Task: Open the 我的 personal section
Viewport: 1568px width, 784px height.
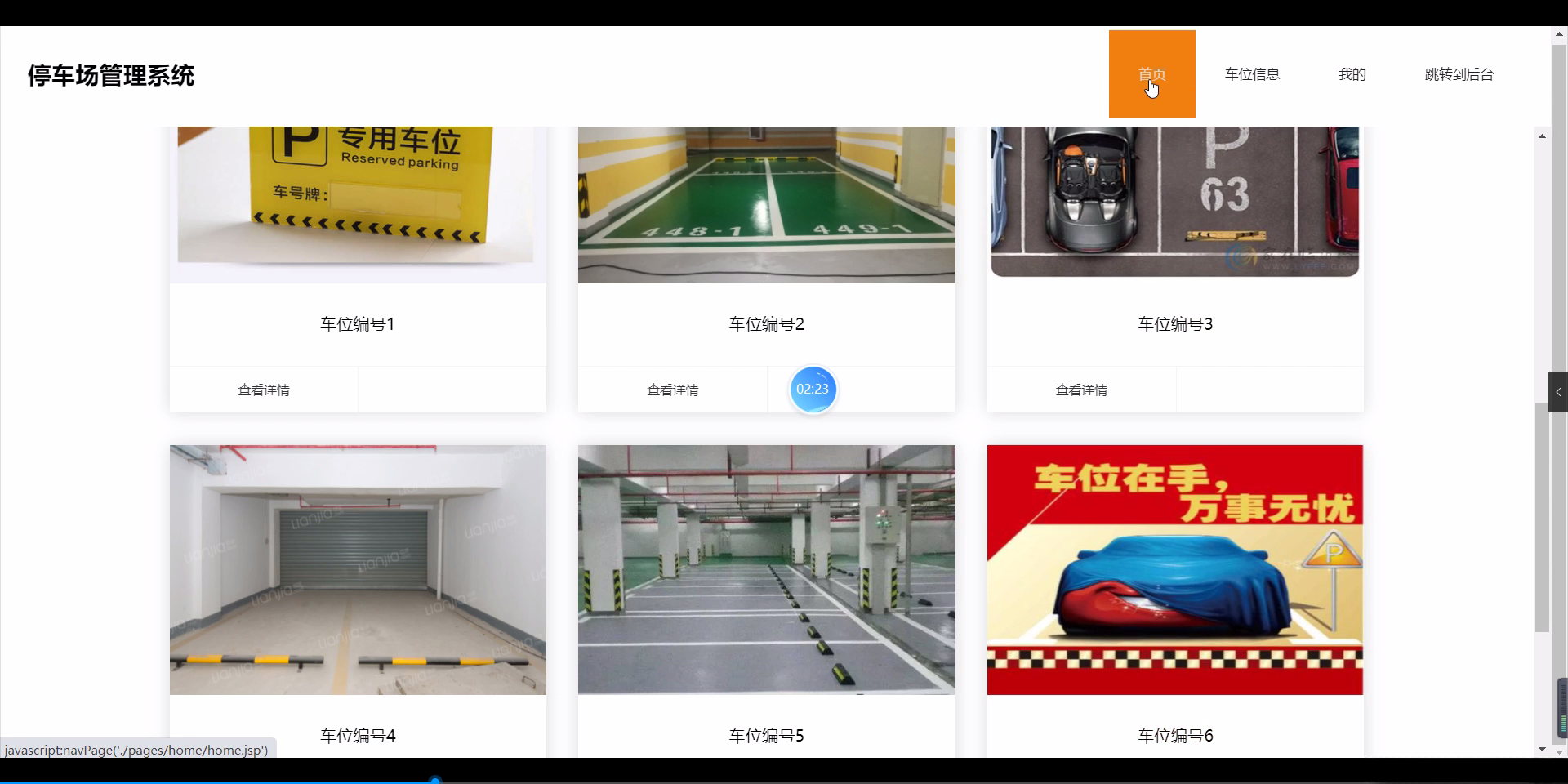Action: 1351,73
